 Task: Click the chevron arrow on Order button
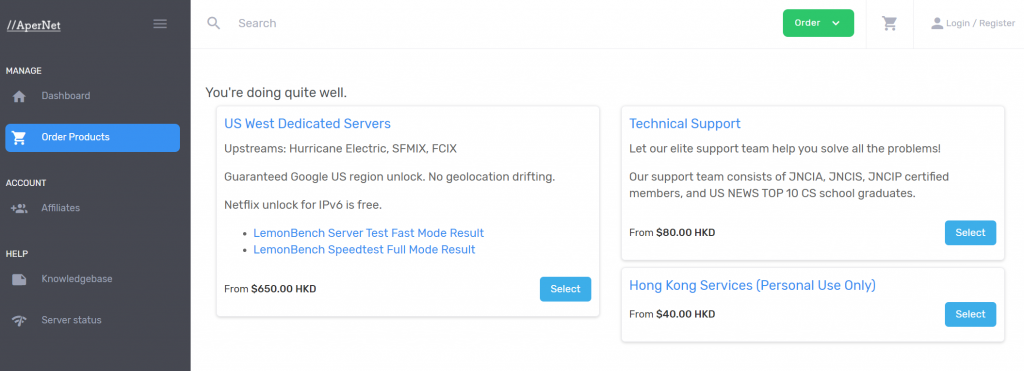836,24
